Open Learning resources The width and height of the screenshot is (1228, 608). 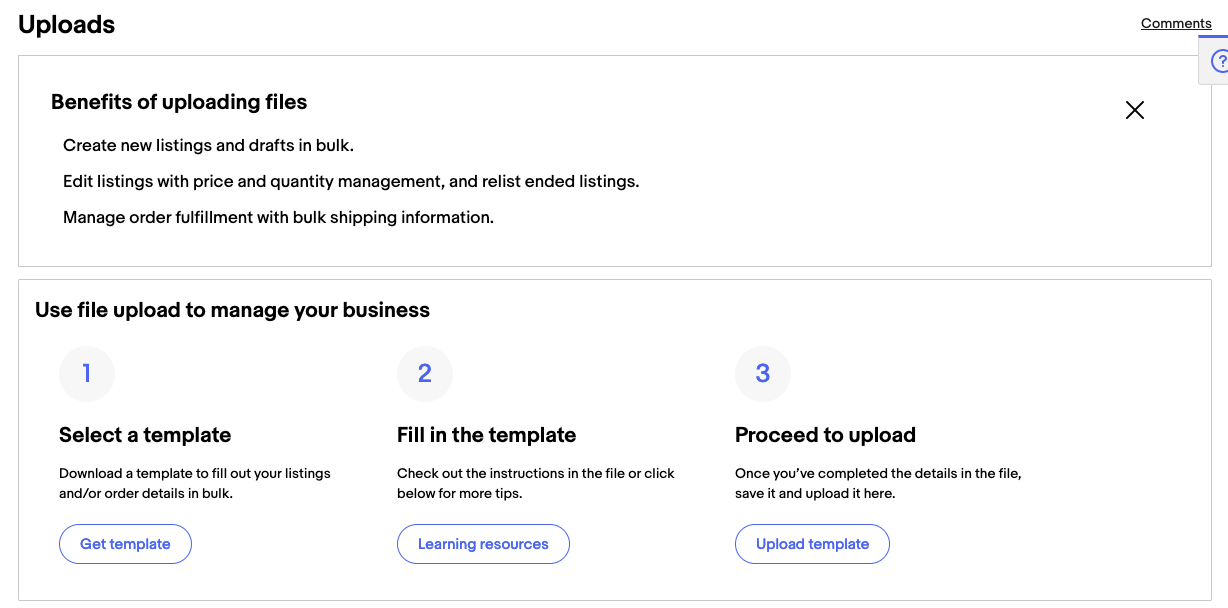[x=483, y=544]
